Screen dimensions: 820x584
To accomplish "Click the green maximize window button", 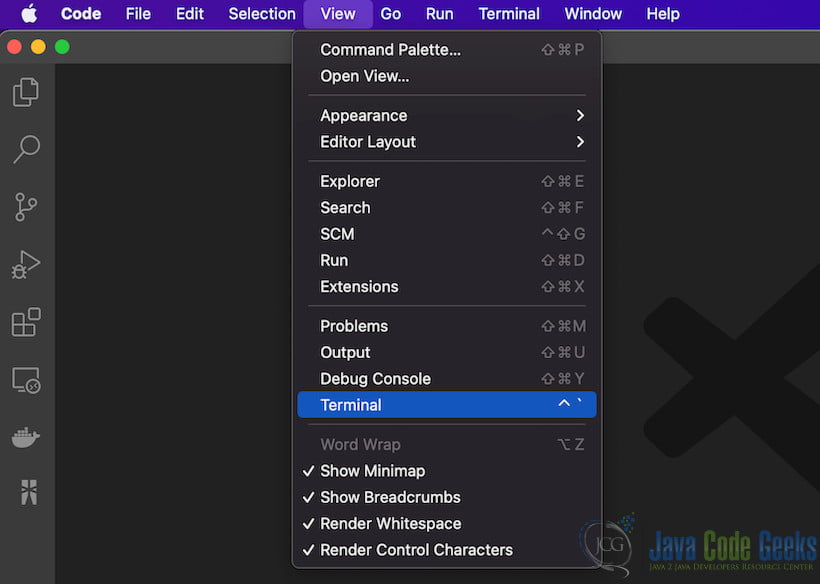I will click(x=62, y=47).
